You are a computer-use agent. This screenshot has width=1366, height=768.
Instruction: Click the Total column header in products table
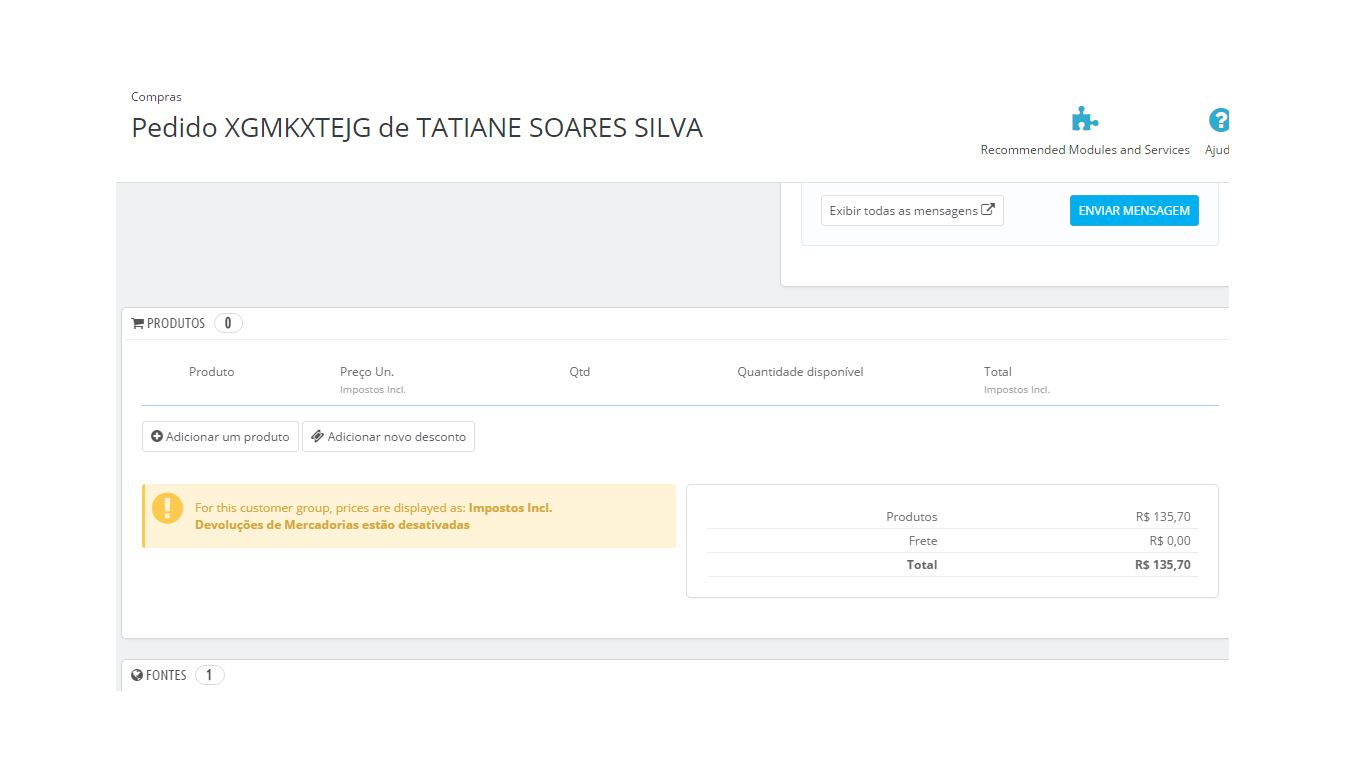coord(998,372)
